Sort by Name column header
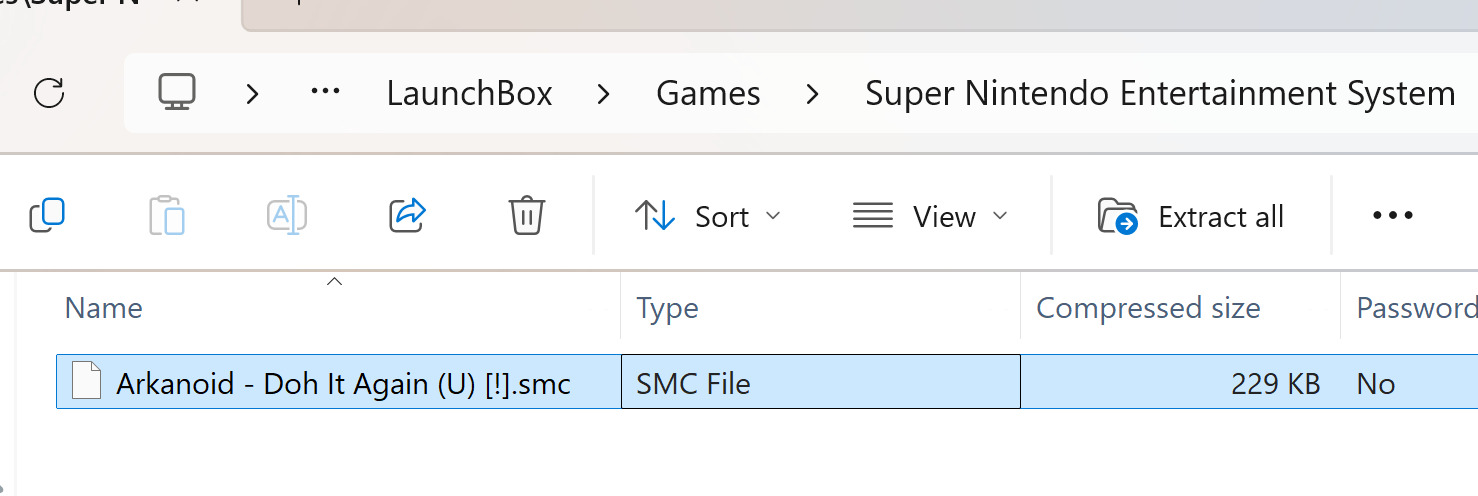Screen dimensions: 1478x496 pos(338,308)
